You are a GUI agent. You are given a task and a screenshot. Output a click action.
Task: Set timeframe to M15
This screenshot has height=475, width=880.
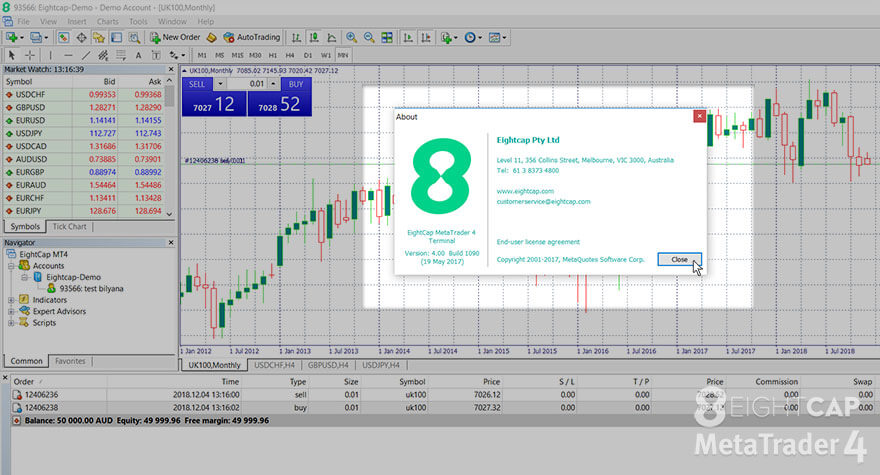coord(237,55)
